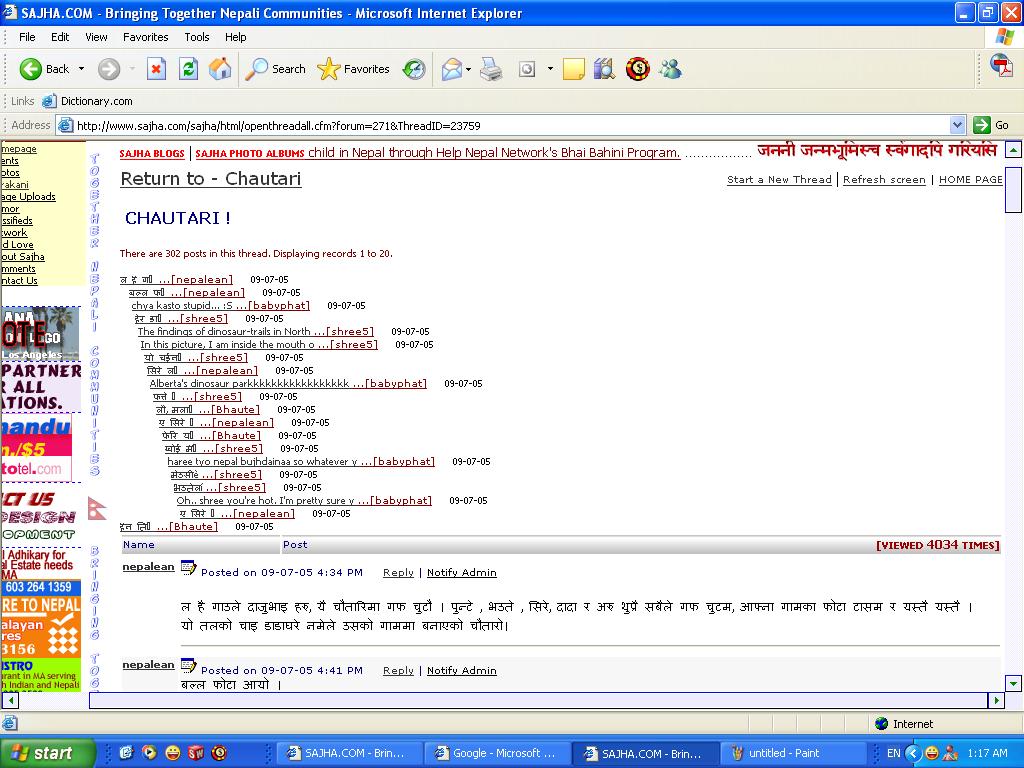
Task: Expand the Mail button dropdown arrow
Action: (469, 69)
